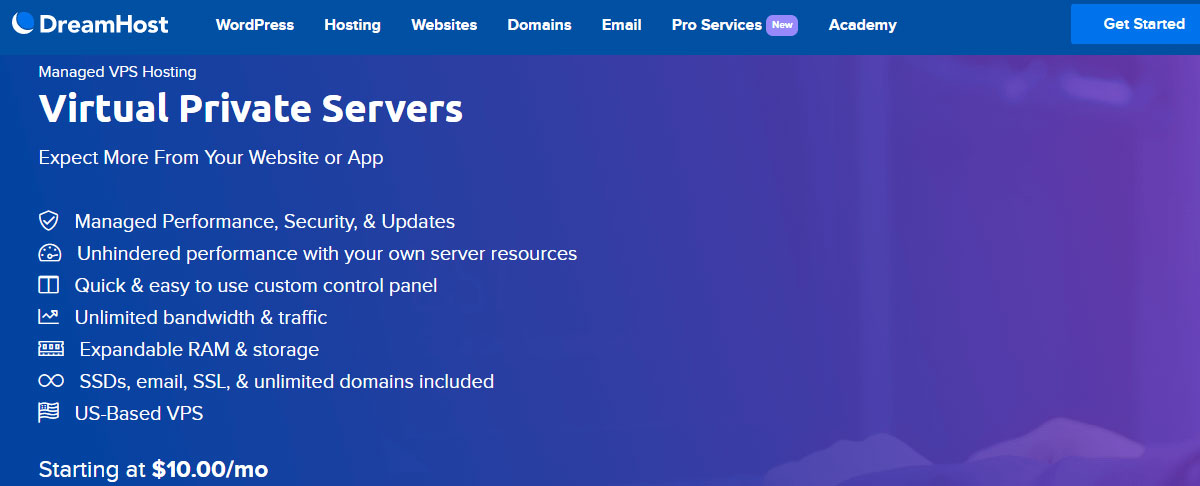The image size is (1200, 486).
Task: Click 'Expandable RAM & storage' text
Action: point(199,349)
